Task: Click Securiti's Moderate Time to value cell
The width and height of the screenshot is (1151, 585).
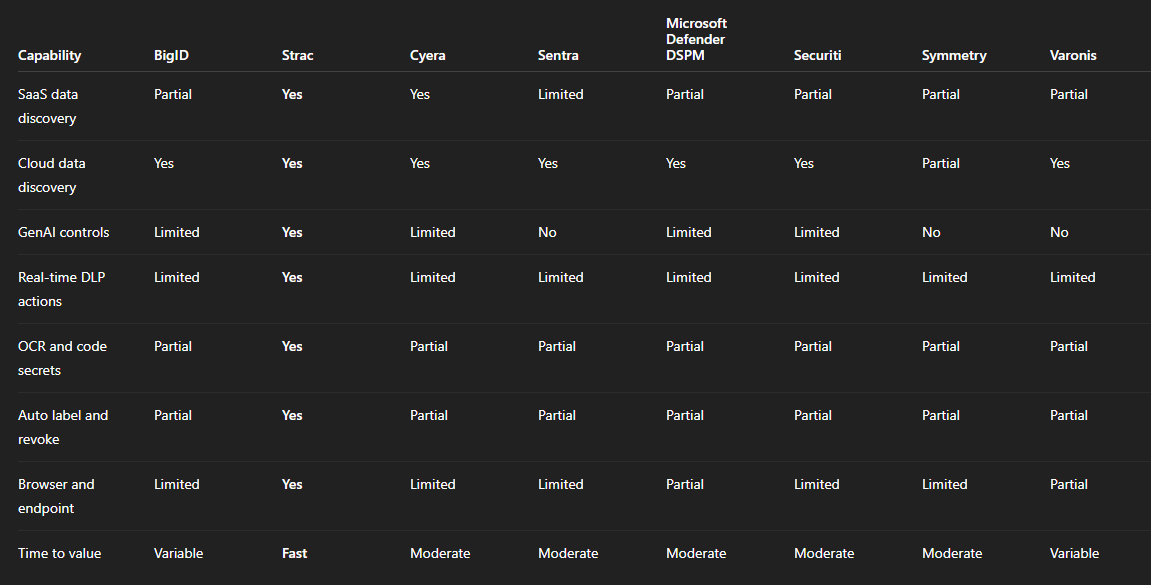Action: coord(824,553)
